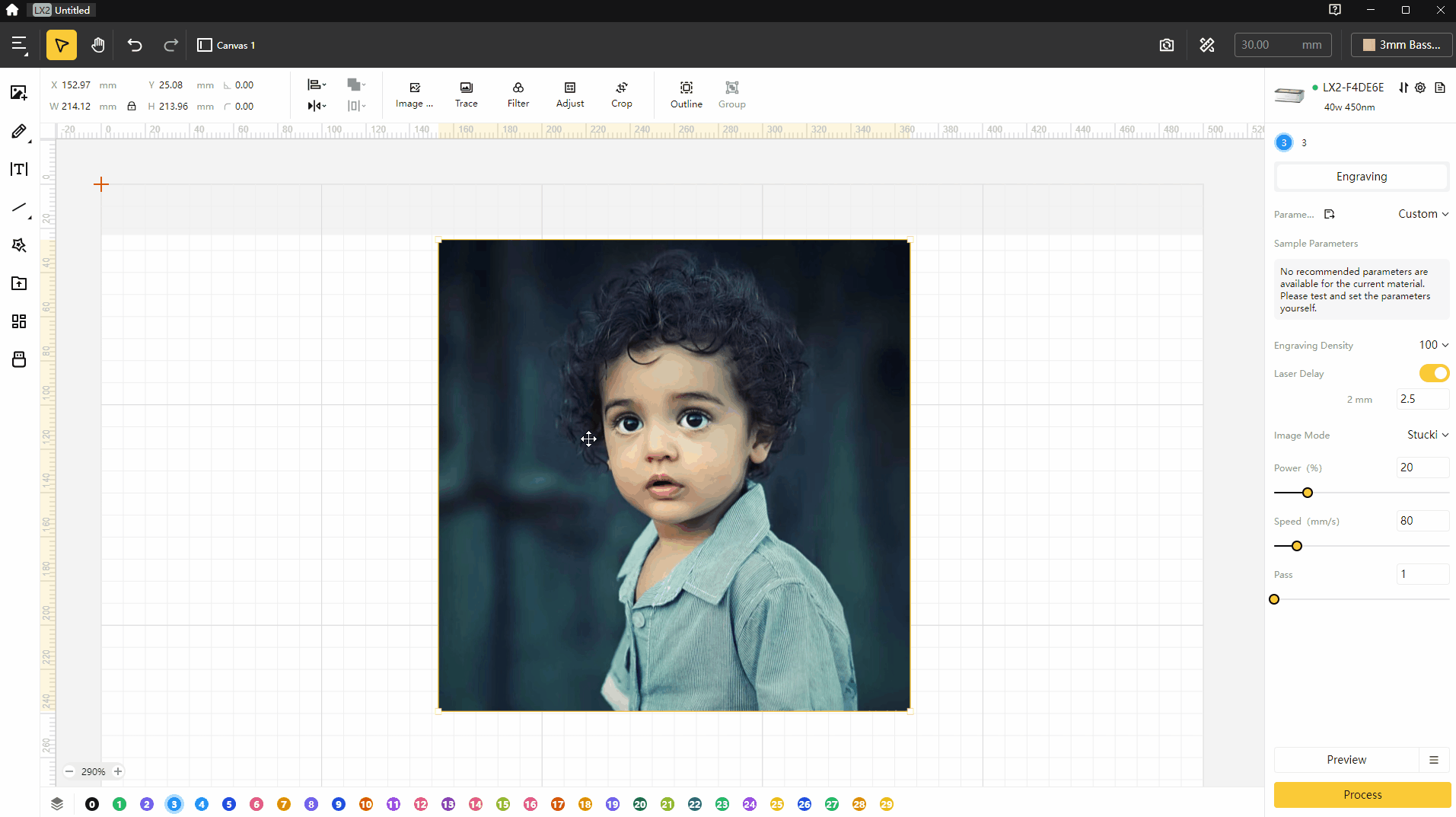Click the Undo arrow
Viewport: 1456px width, 817px height.
pos(135,45)
